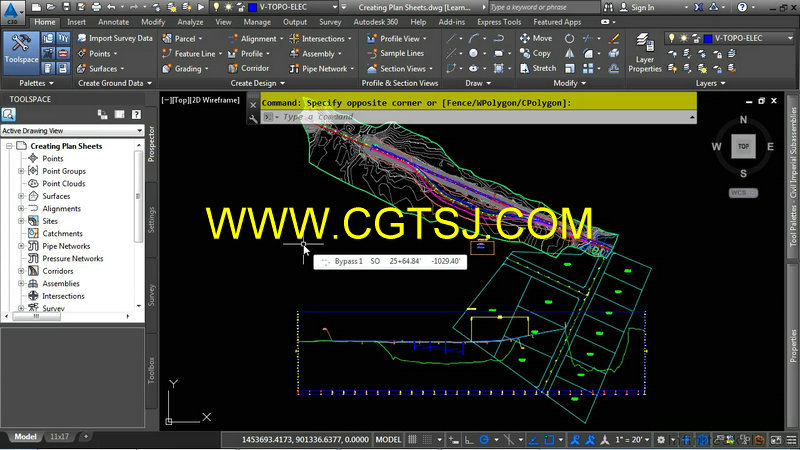Select Pressure Networks in the tree
This screenshot has height=450, width=800.
pos(72,259)
